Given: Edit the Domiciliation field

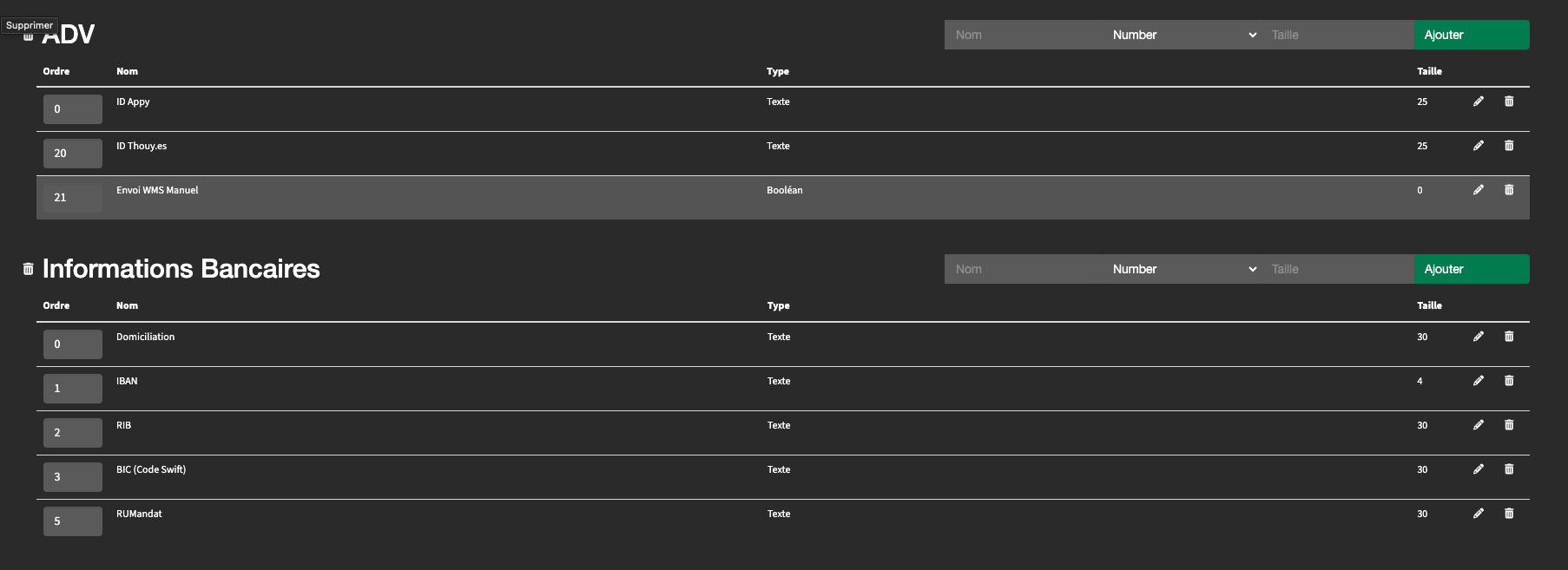Looking at the screenshot, I should point(1479,337).
